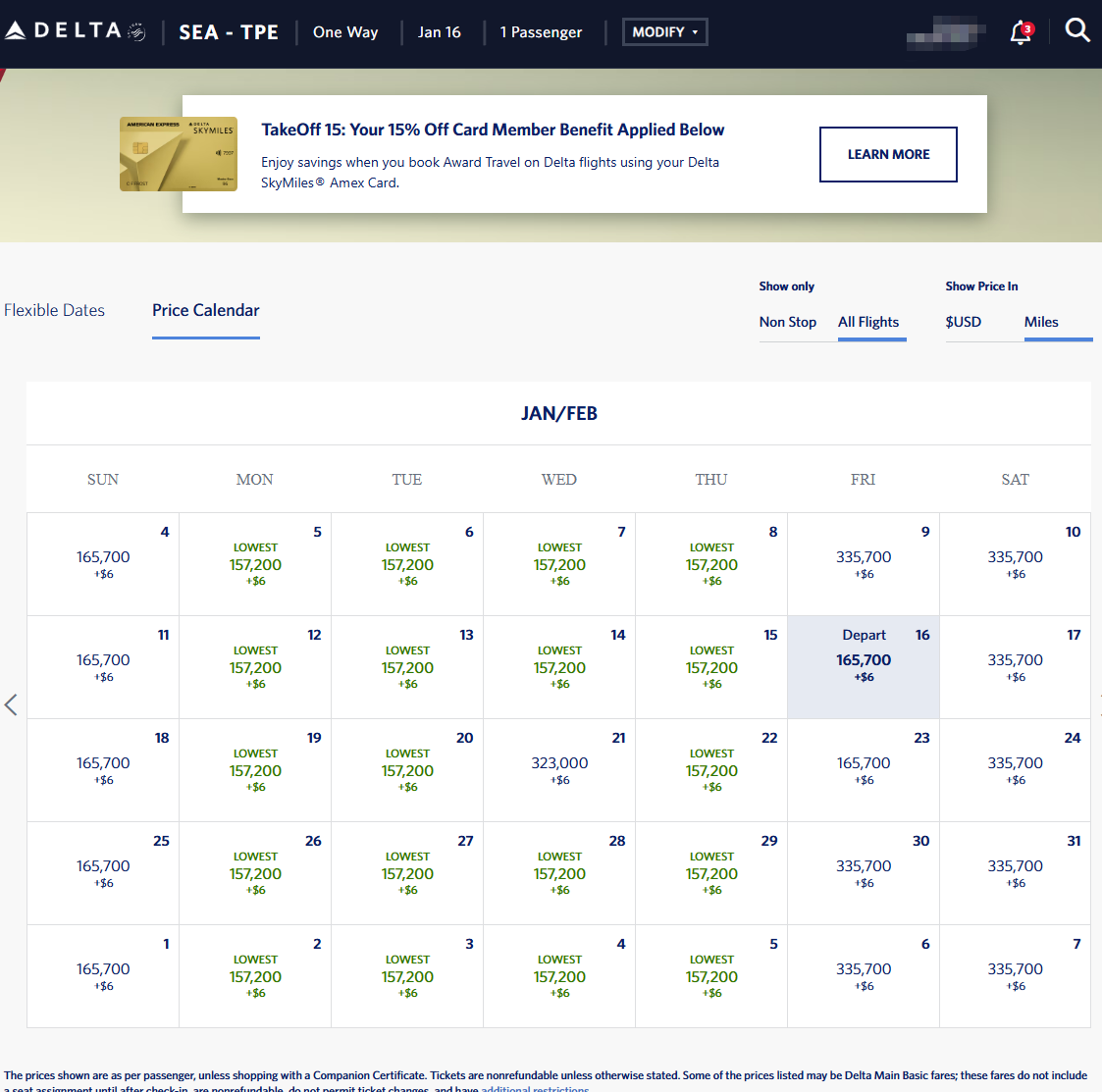Select Tuesday February 3 lowest fare
1102x1092 pixels.
click(407, 977)
